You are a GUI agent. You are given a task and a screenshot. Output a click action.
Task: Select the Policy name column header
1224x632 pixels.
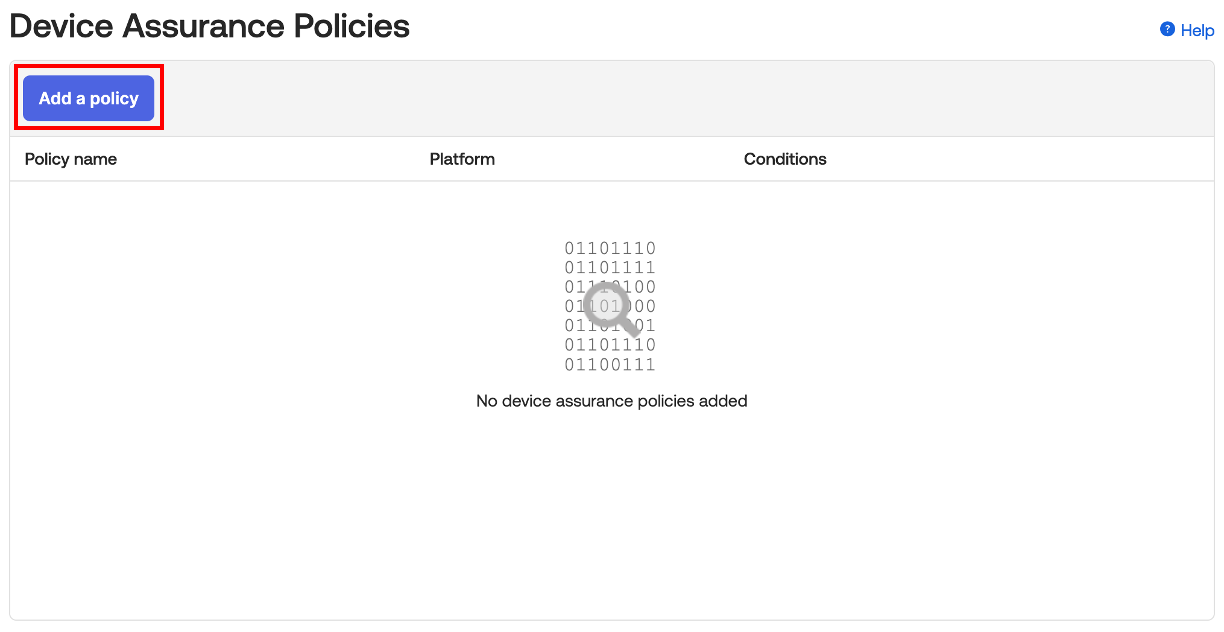tap(71, 159)
